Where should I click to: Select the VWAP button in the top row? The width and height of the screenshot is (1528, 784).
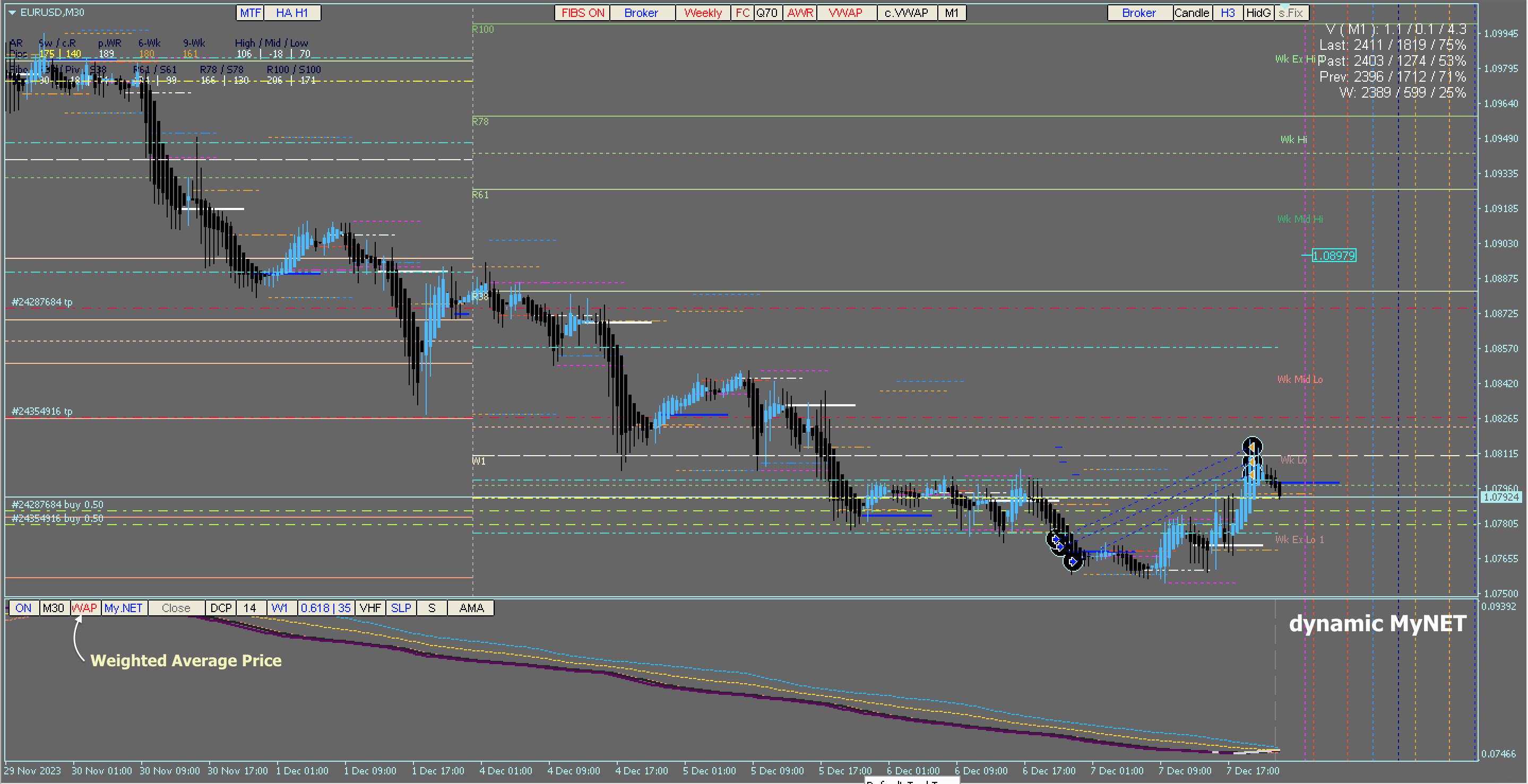845,13
